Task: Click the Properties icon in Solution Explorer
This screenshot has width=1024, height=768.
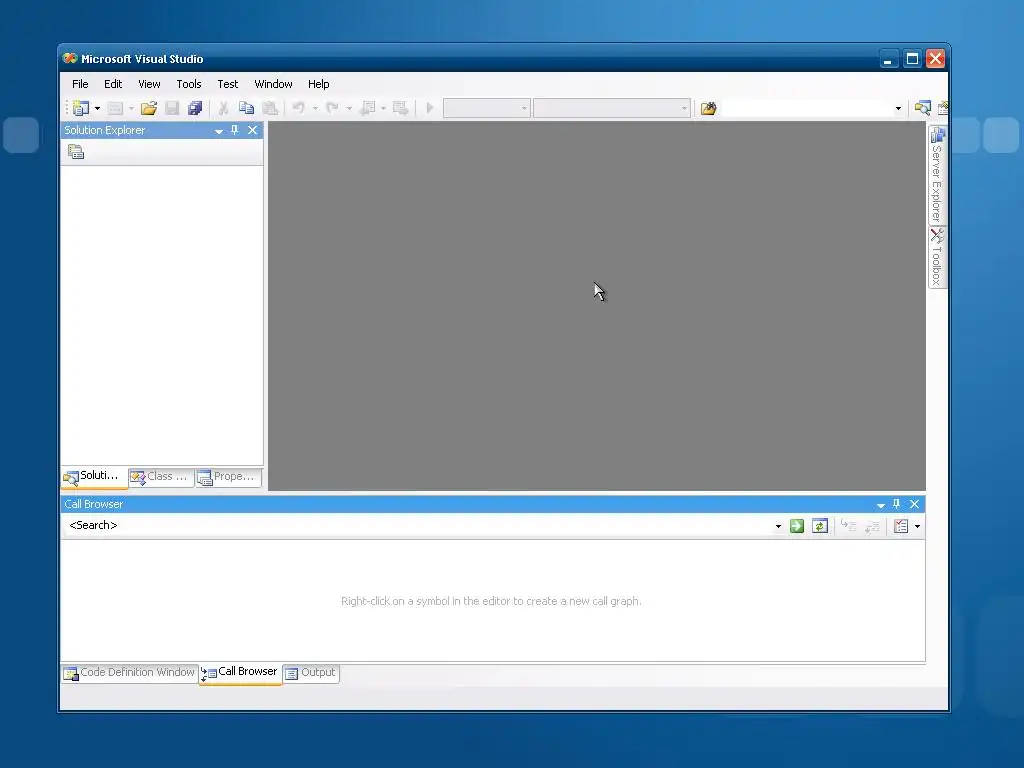Action: click(x=76, y=152)
